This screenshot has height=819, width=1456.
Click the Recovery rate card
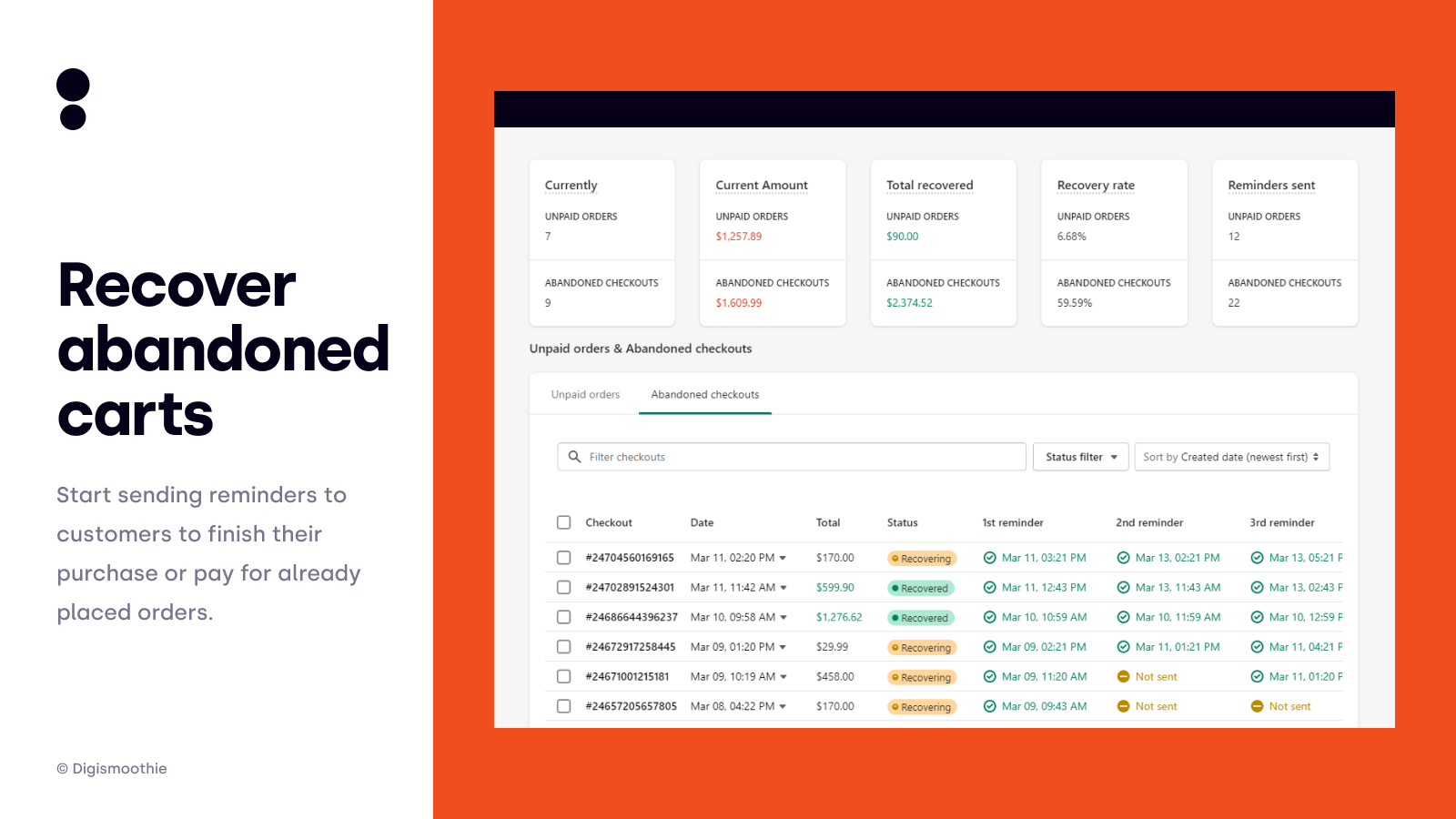pyautogui.click(x=1114, y=243)
